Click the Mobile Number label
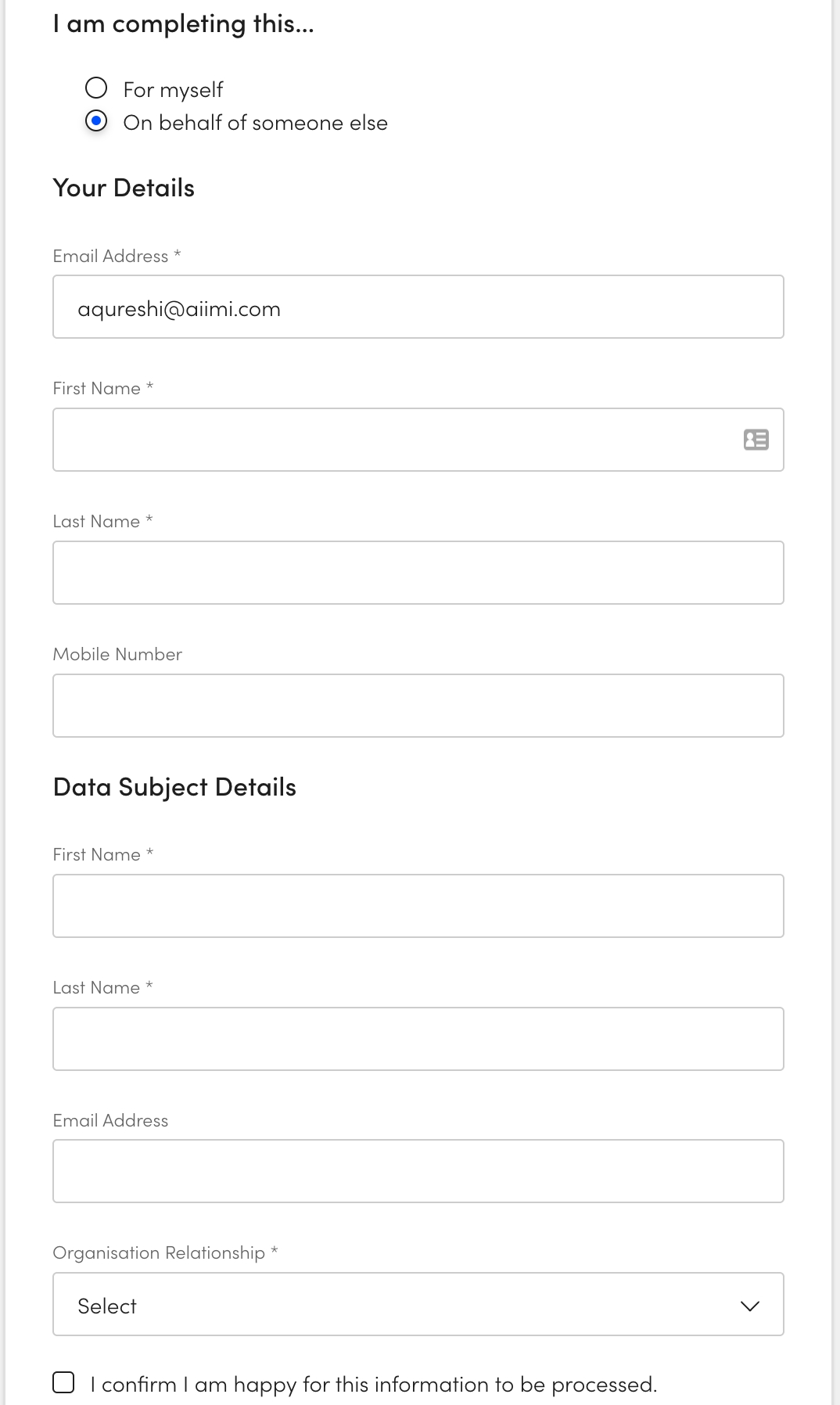This screenshot has width=840, height=1405. click(117, 654)
